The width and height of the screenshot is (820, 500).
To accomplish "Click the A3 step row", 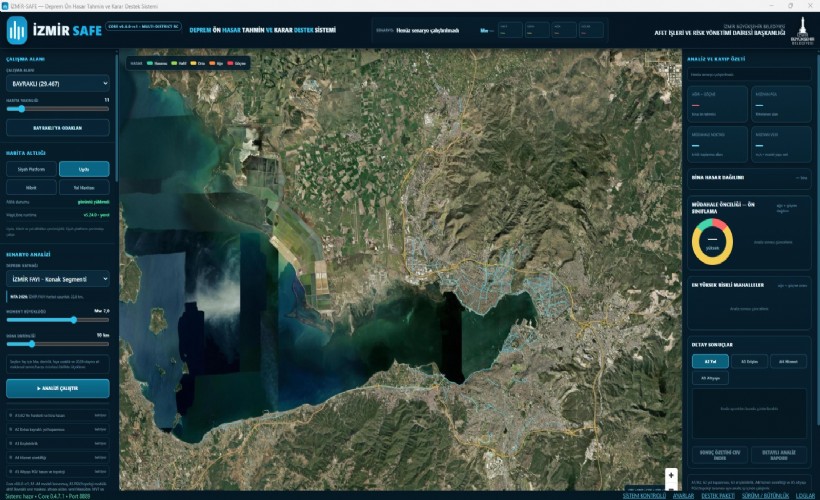I will pyautogui.click(x=58, y=444).
